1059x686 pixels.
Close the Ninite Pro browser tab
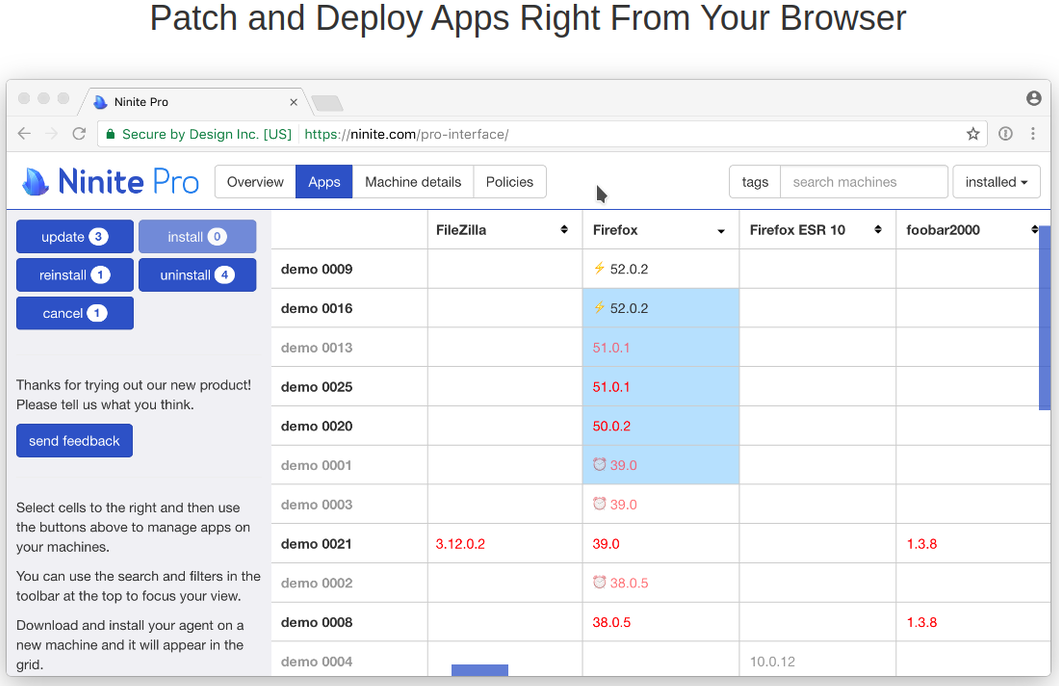click(293, 102)
